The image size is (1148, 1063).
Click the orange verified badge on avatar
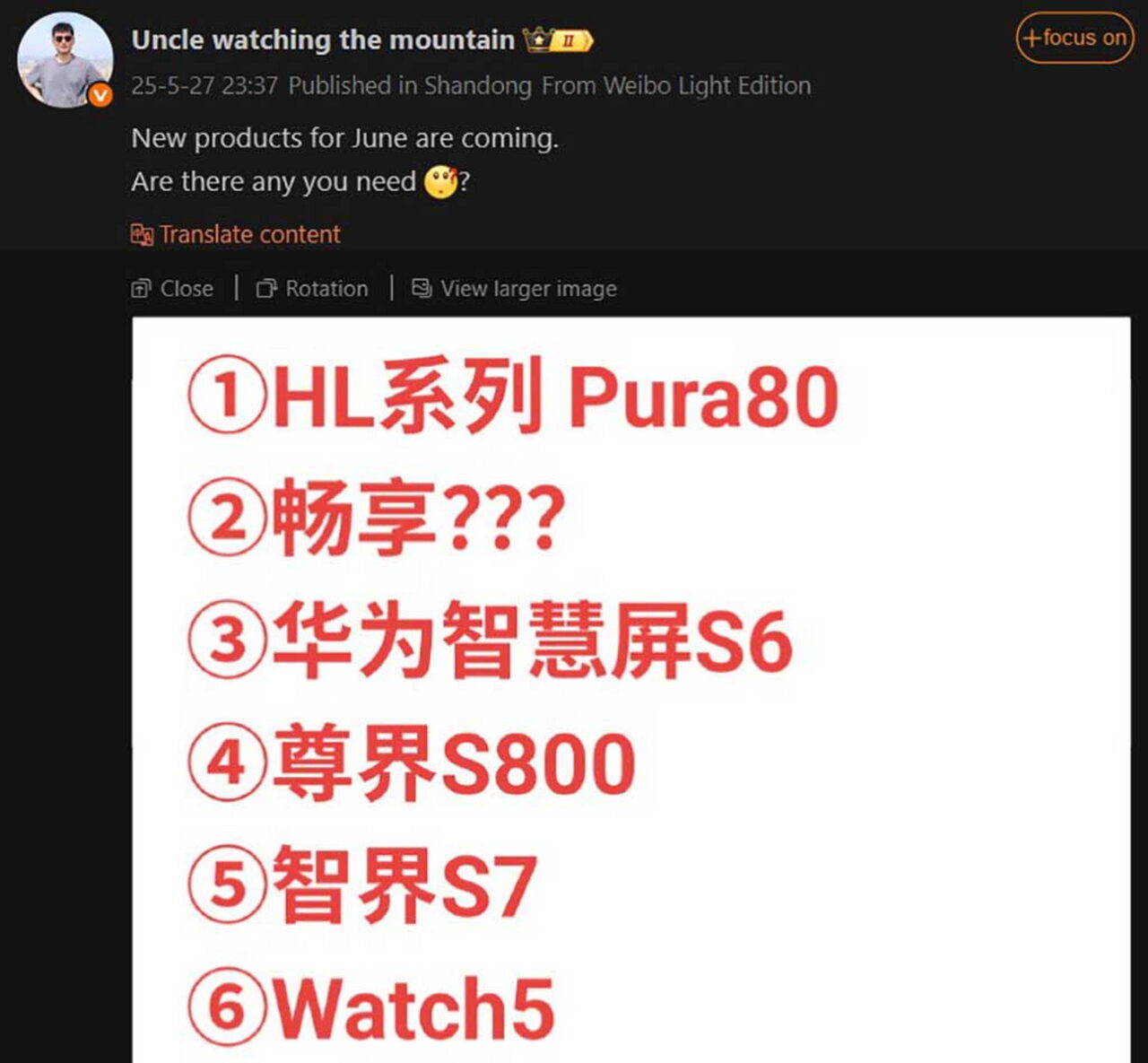click(100, 95)
